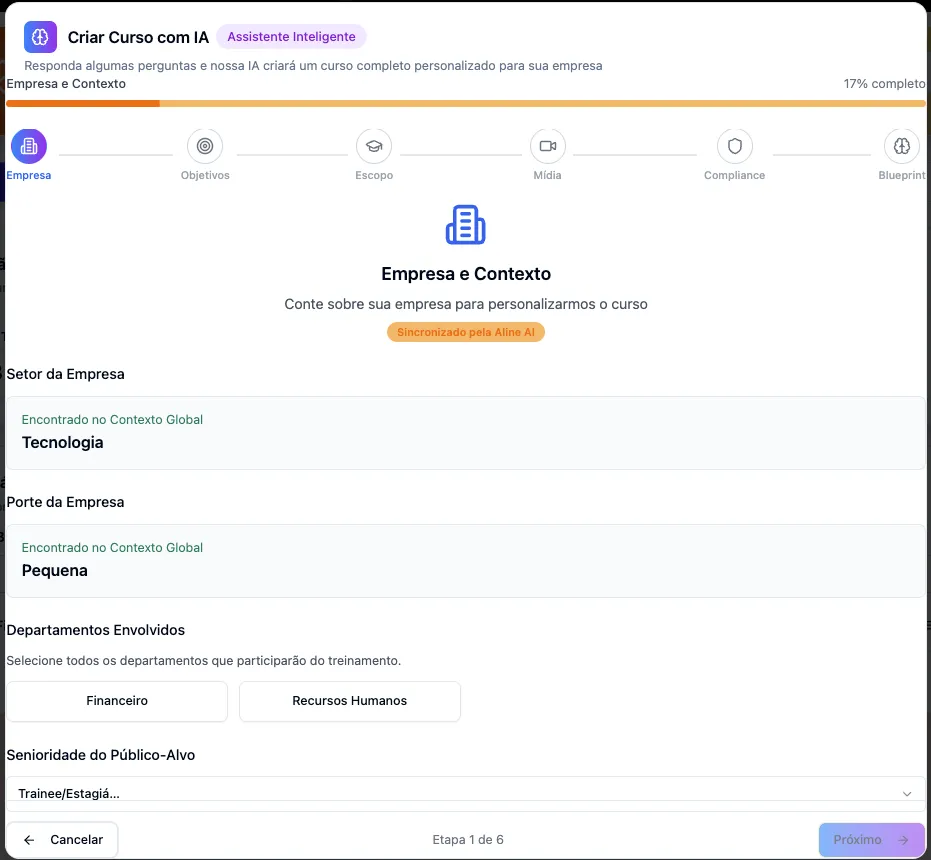Screen dimensions: 931x860
Task: Click the brain logo icon beside Criar Curso com IA
Action: [40, 37]
